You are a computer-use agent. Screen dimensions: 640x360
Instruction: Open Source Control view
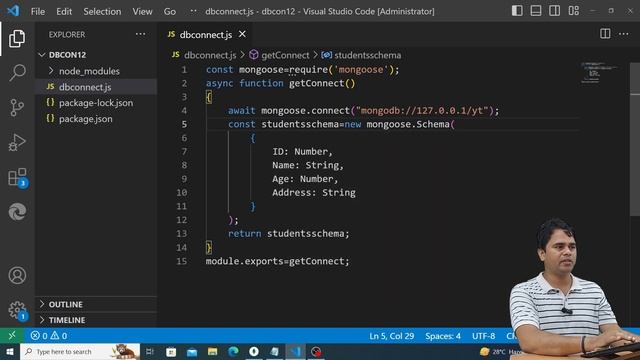(x=17, y=108)
